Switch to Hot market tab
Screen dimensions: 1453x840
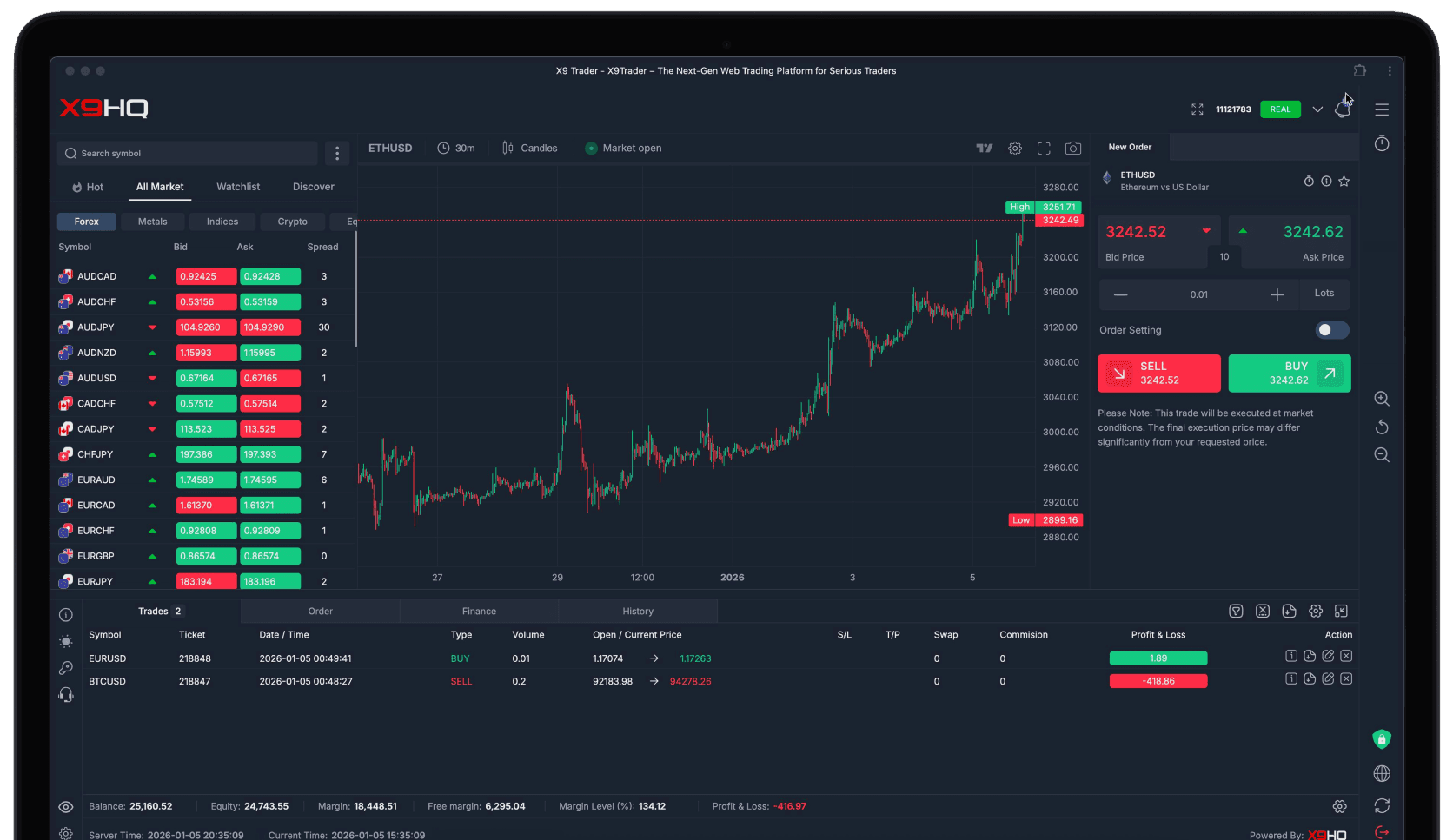pyautogui.click(x=87, y=187)
